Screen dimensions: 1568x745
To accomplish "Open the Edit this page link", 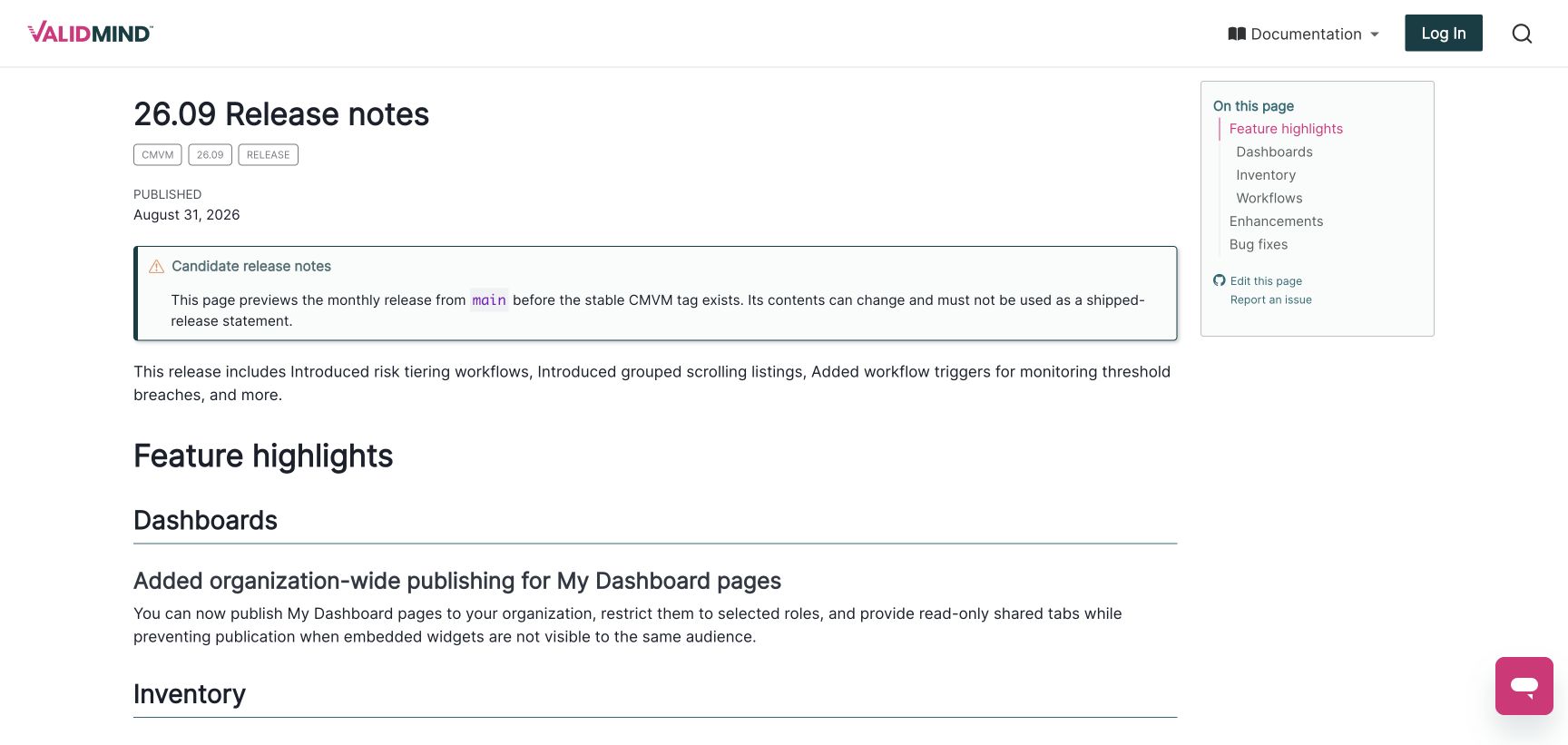I will click(x=1266, y=281).
